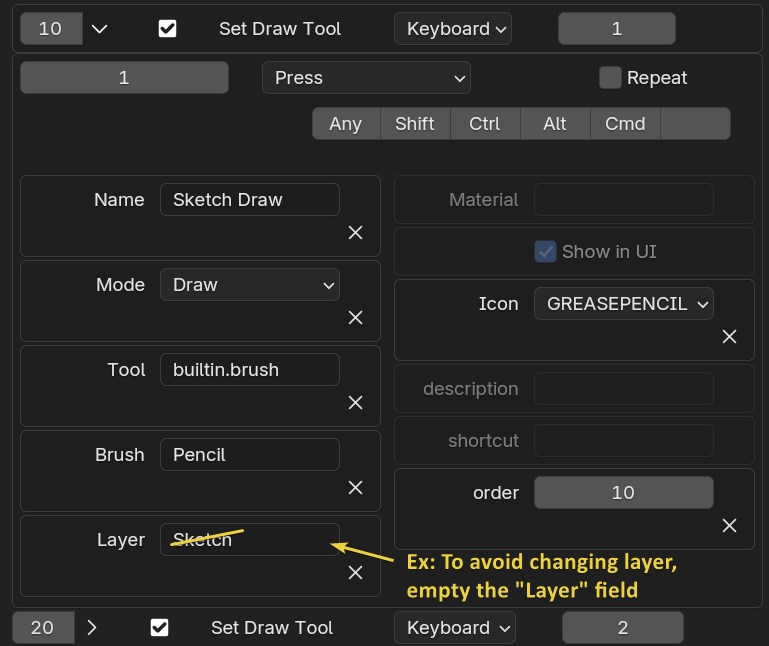Expand the keymap entry numbered 20

[x=92, y=627]
